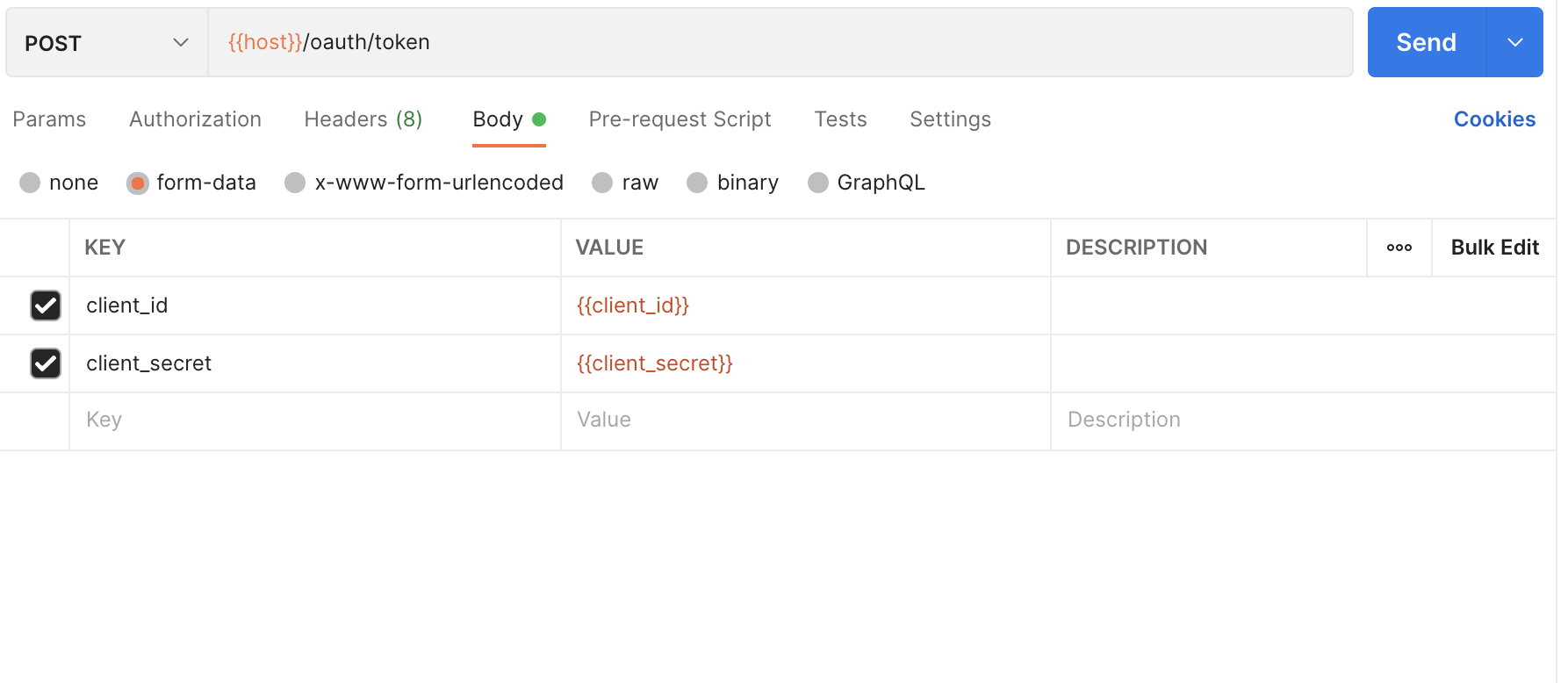Choose the raw body option
This screenshot has height=683, width=1568.
(x=602, y=183)
